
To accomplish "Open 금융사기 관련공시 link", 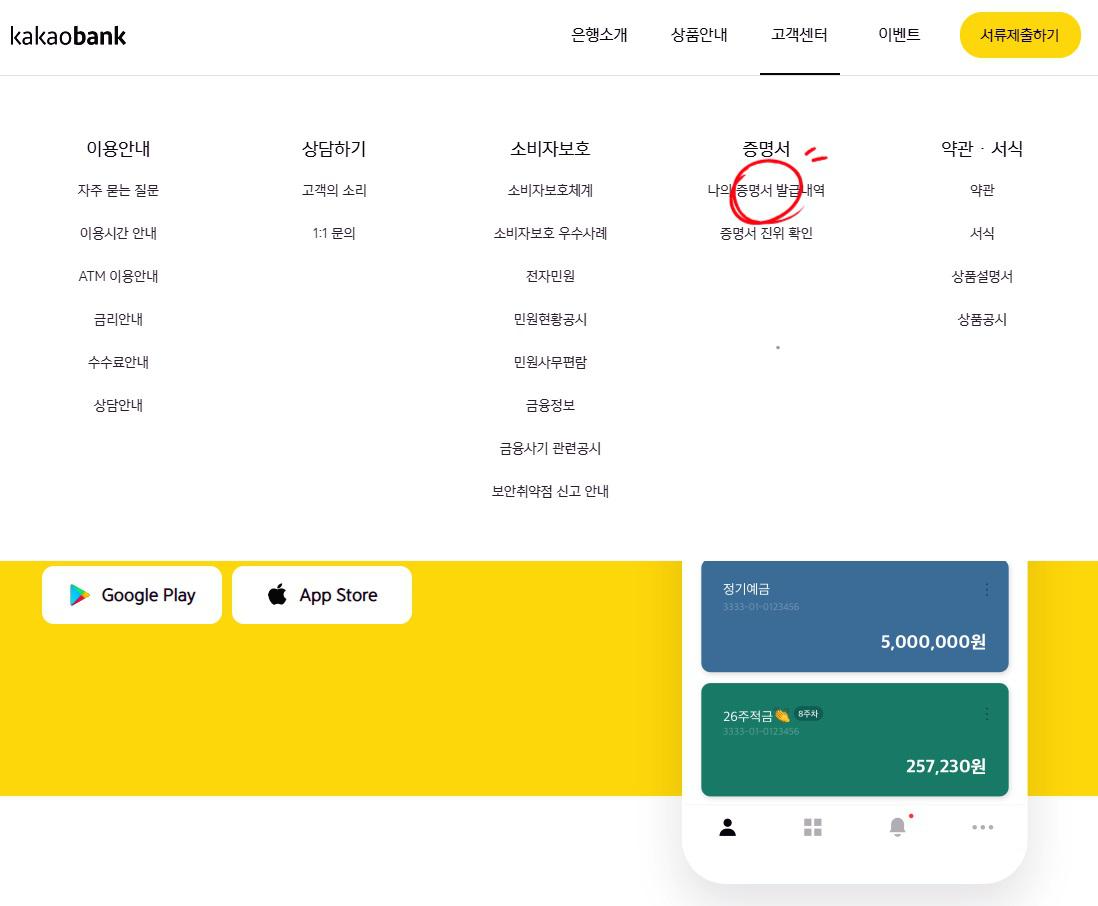I will 550,448.
